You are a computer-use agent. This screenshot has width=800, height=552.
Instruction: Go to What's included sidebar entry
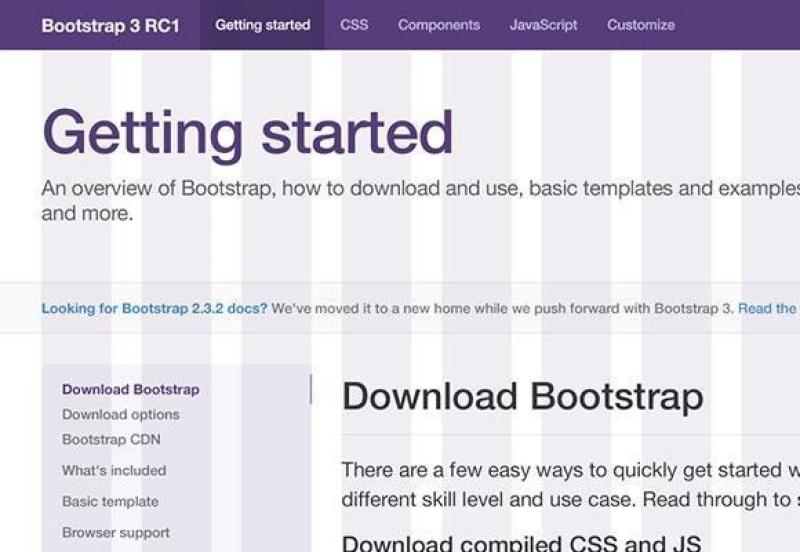click(x=114, y=470)
